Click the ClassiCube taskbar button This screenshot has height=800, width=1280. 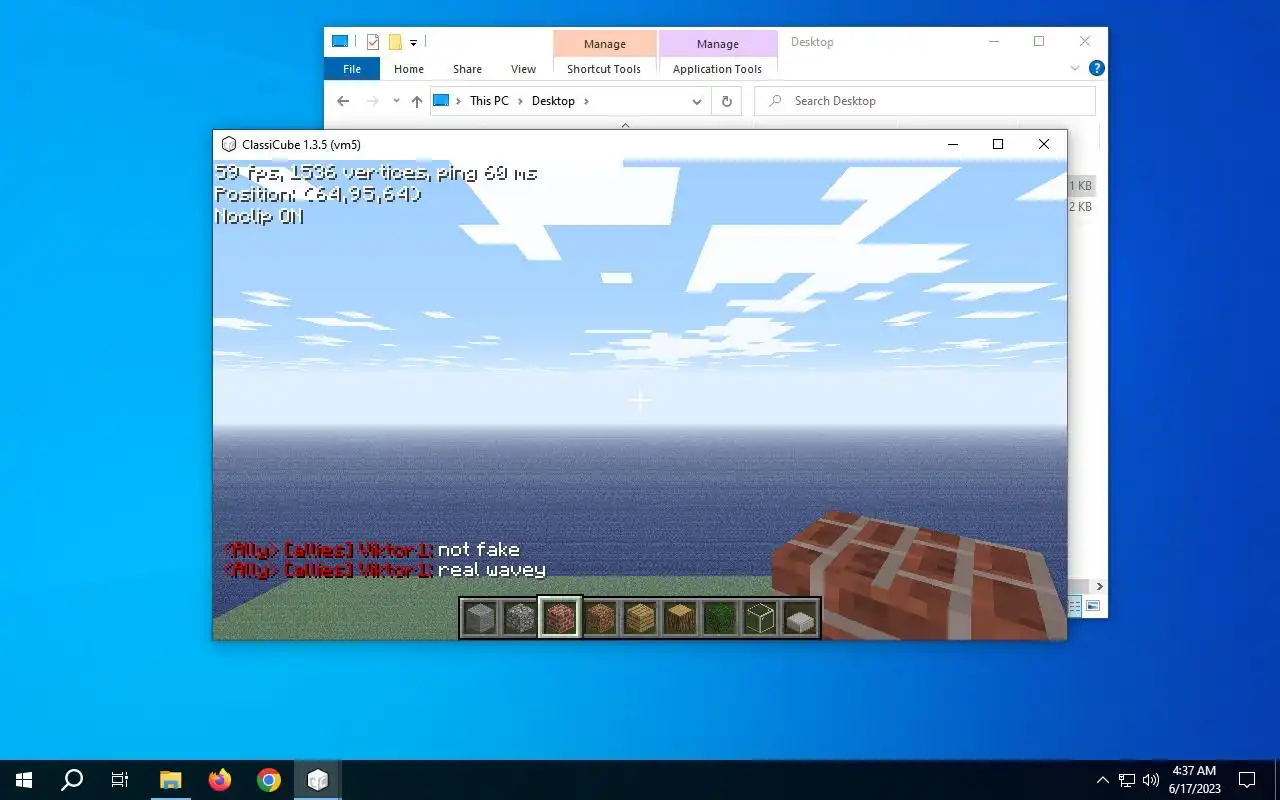317,780
